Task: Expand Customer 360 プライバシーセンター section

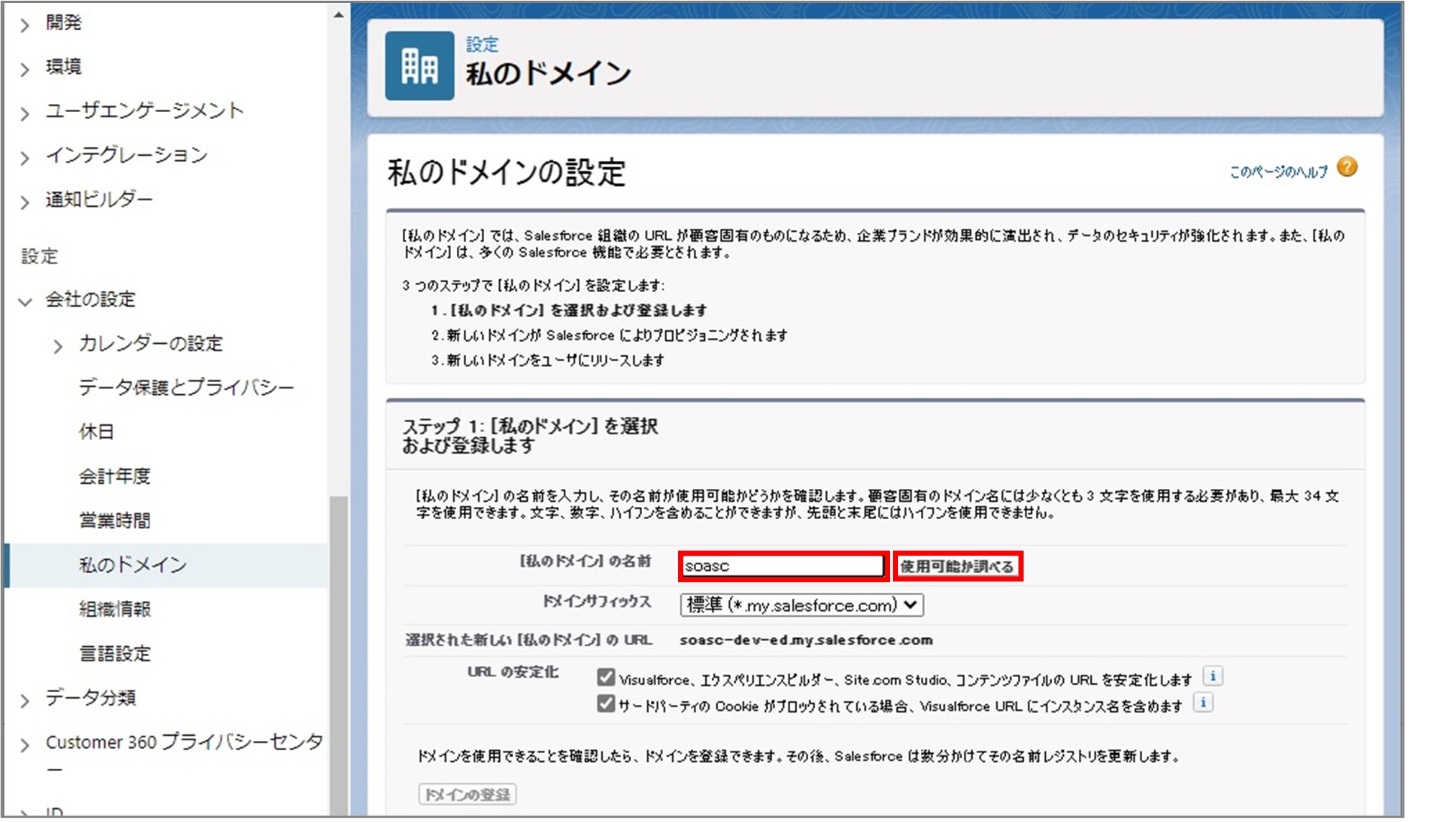Action: tap(25, 744)
